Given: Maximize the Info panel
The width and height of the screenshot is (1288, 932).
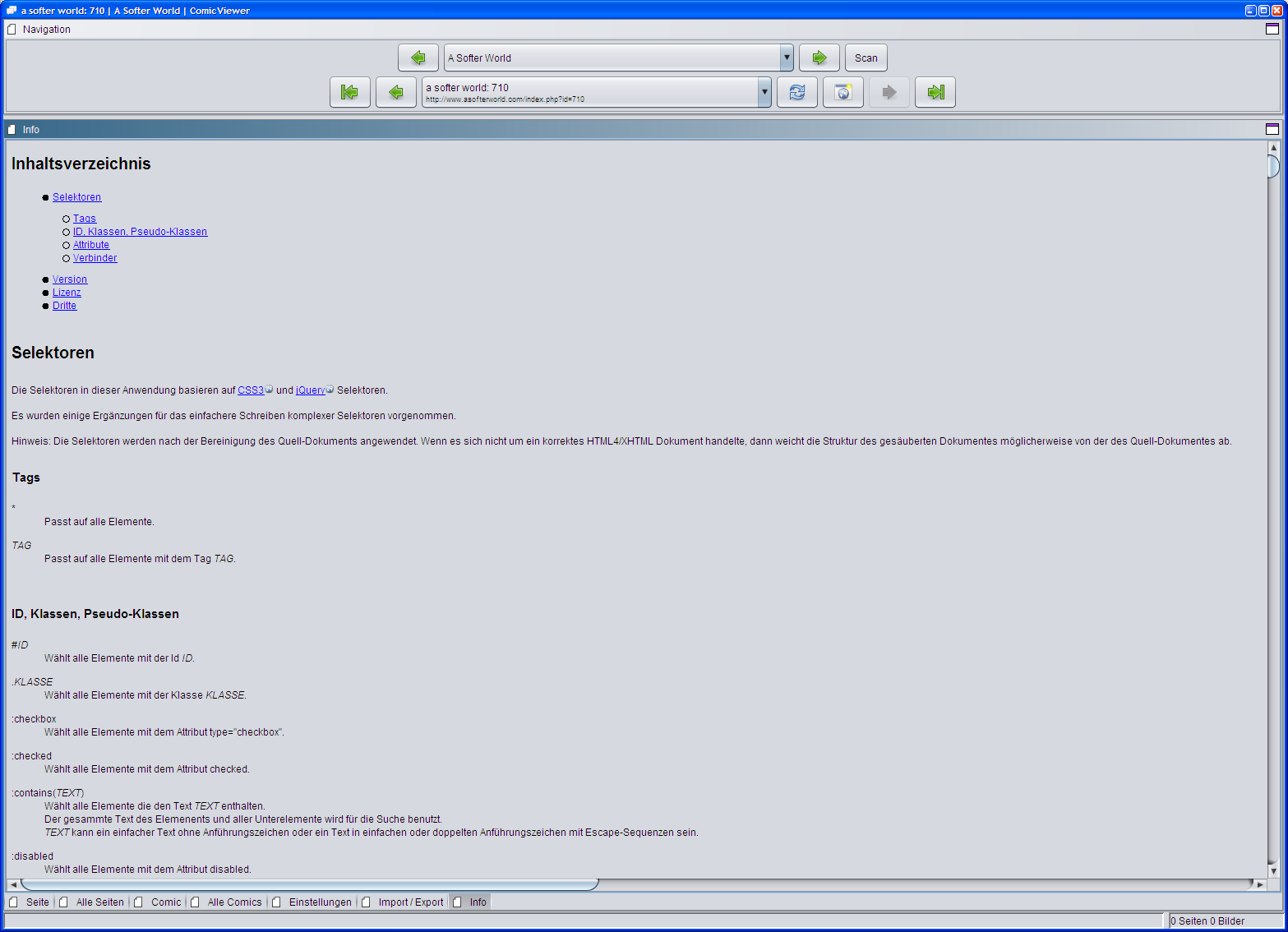Looking at the screenshot, I should click(x=1272, y=129).
